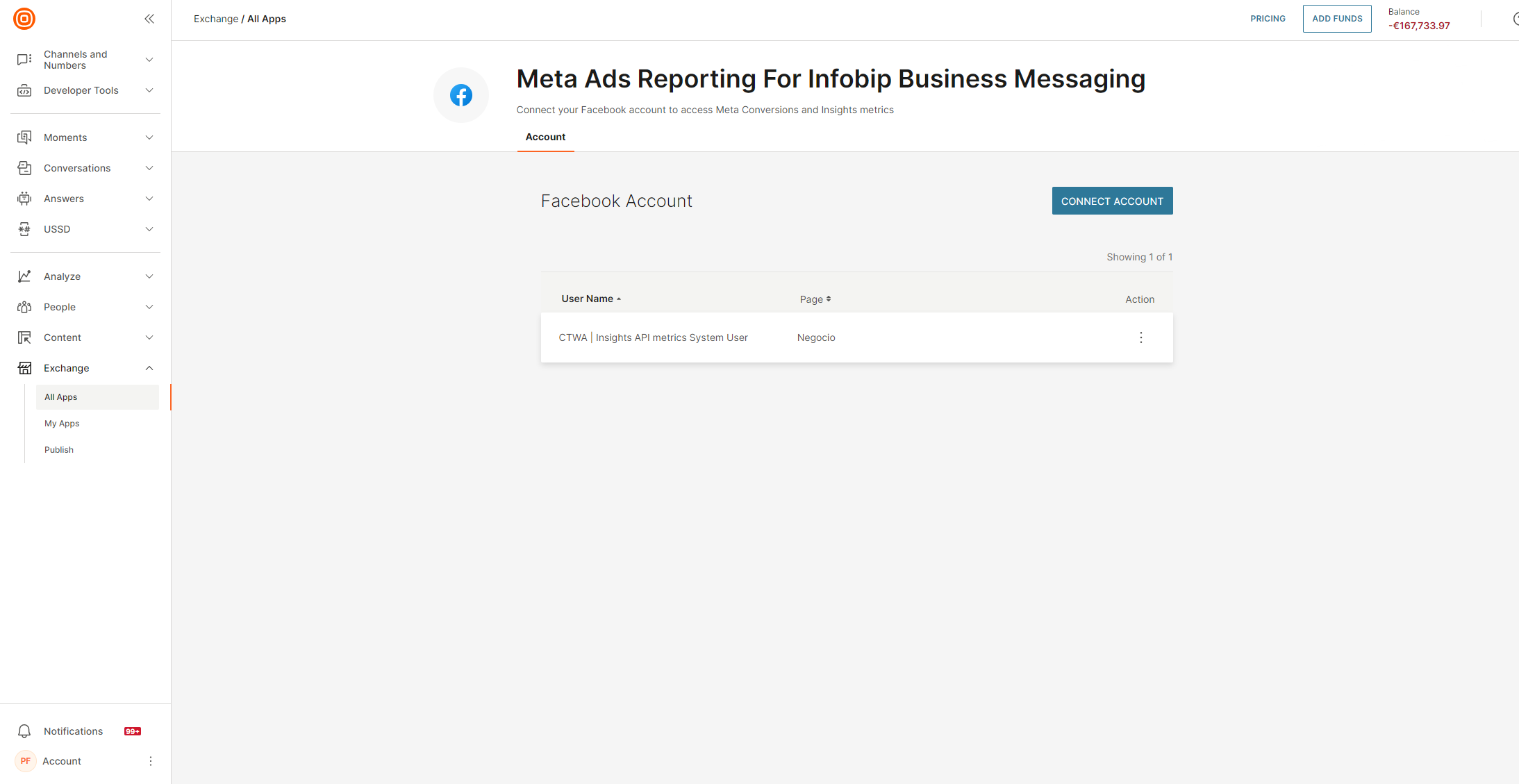Select the Account tab
This screenshot has width=1519, height=784.
tap(545, 137)
